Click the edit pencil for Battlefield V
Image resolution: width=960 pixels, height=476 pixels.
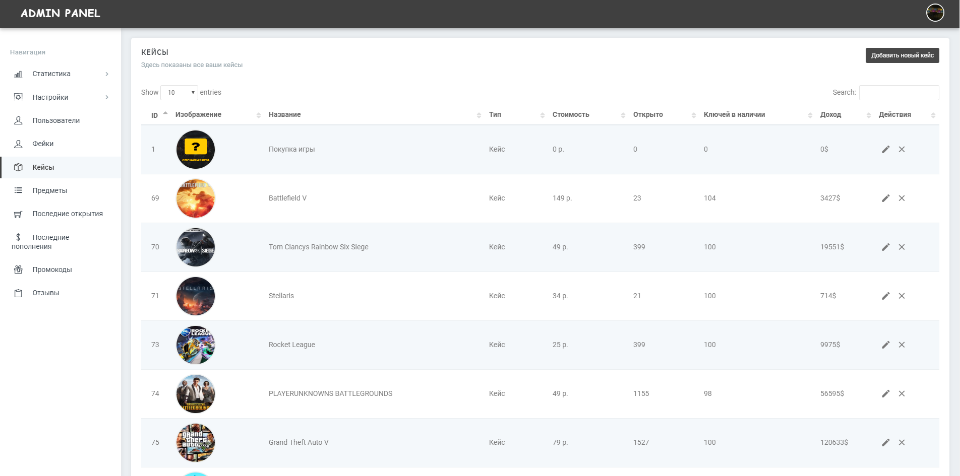[885, 198]
